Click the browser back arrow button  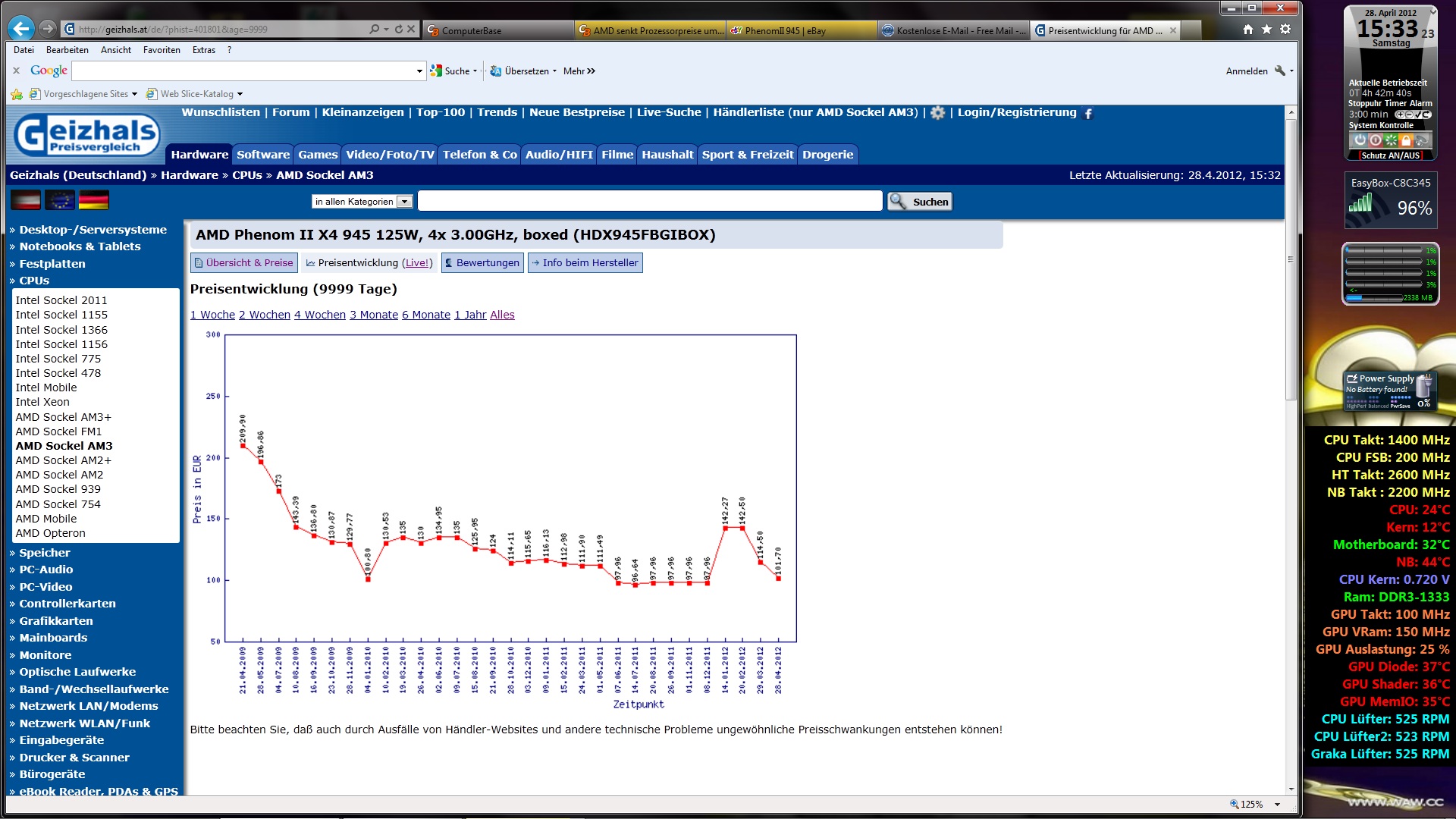[21, 29]
